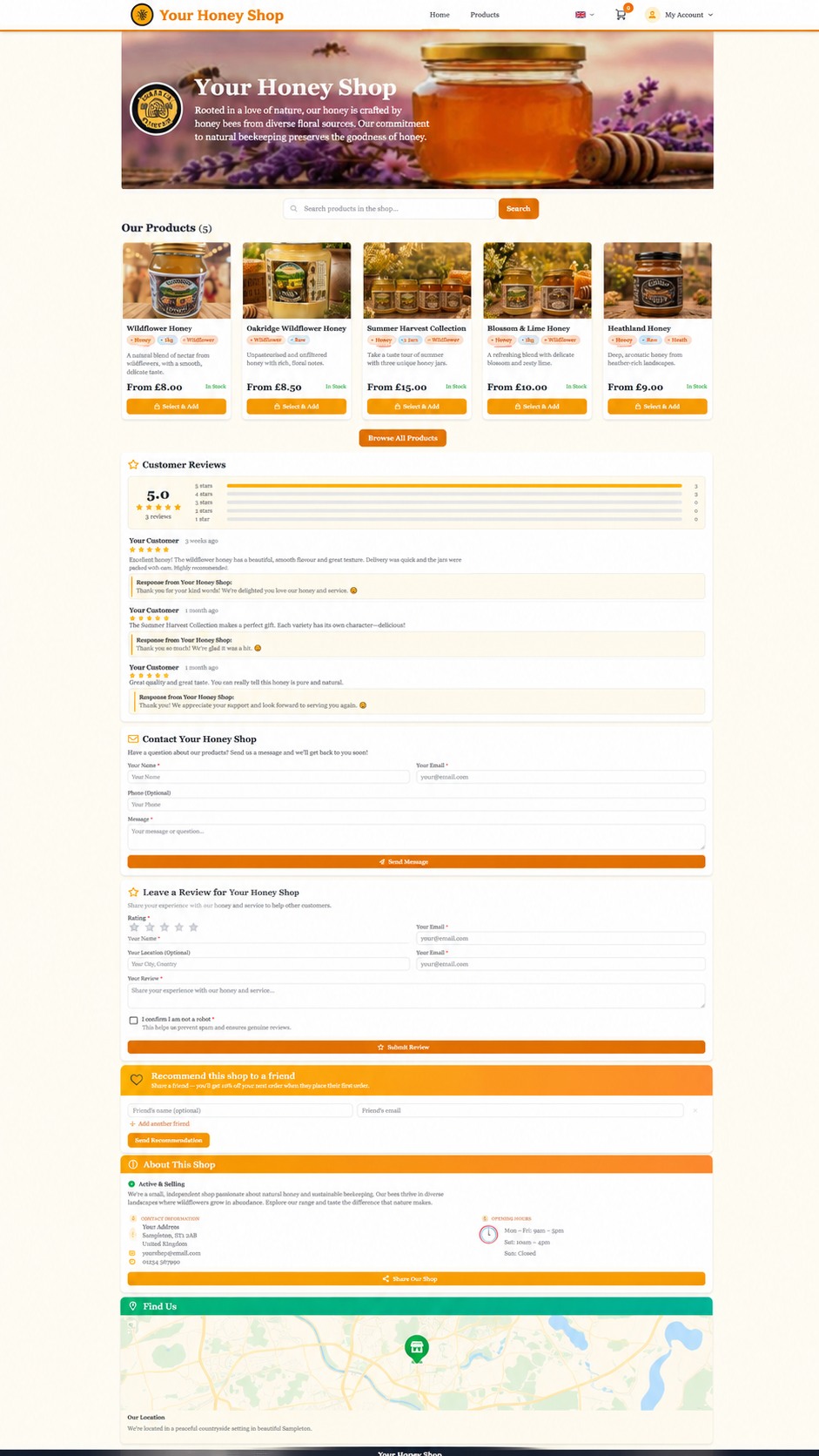Open the Wildflower Honey product image
This screenshot has width=819, height=1456.
pos(177,280)
